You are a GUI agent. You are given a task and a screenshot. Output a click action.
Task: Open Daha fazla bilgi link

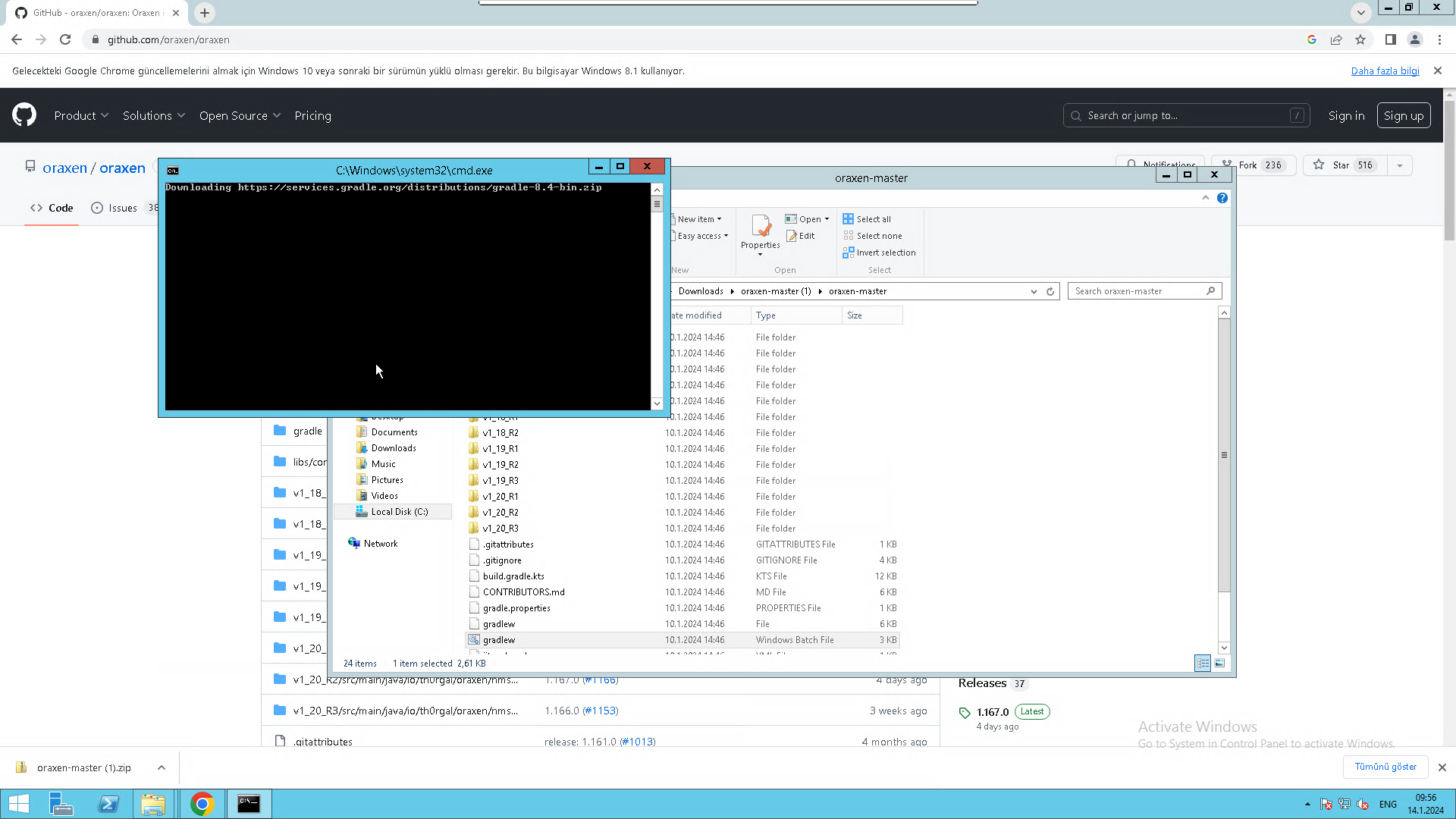tap(1385, 71)
